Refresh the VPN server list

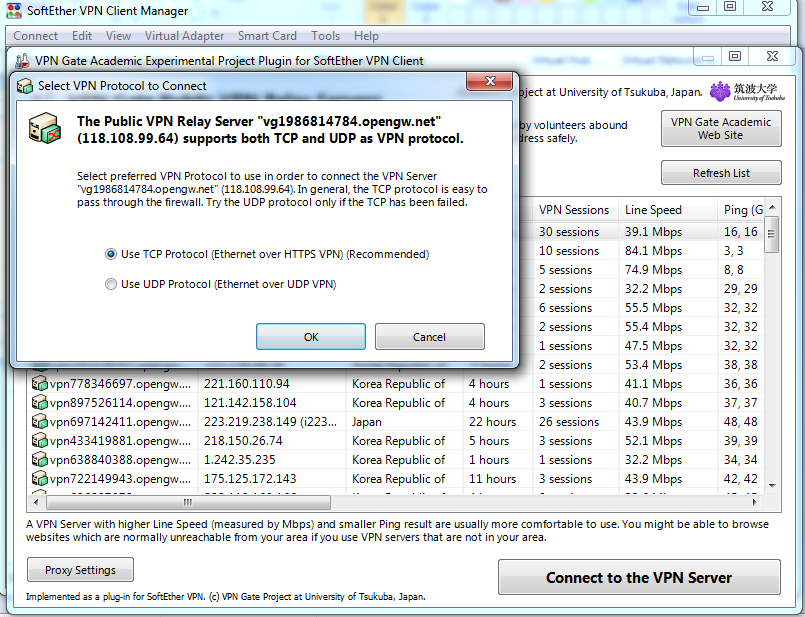721,173
